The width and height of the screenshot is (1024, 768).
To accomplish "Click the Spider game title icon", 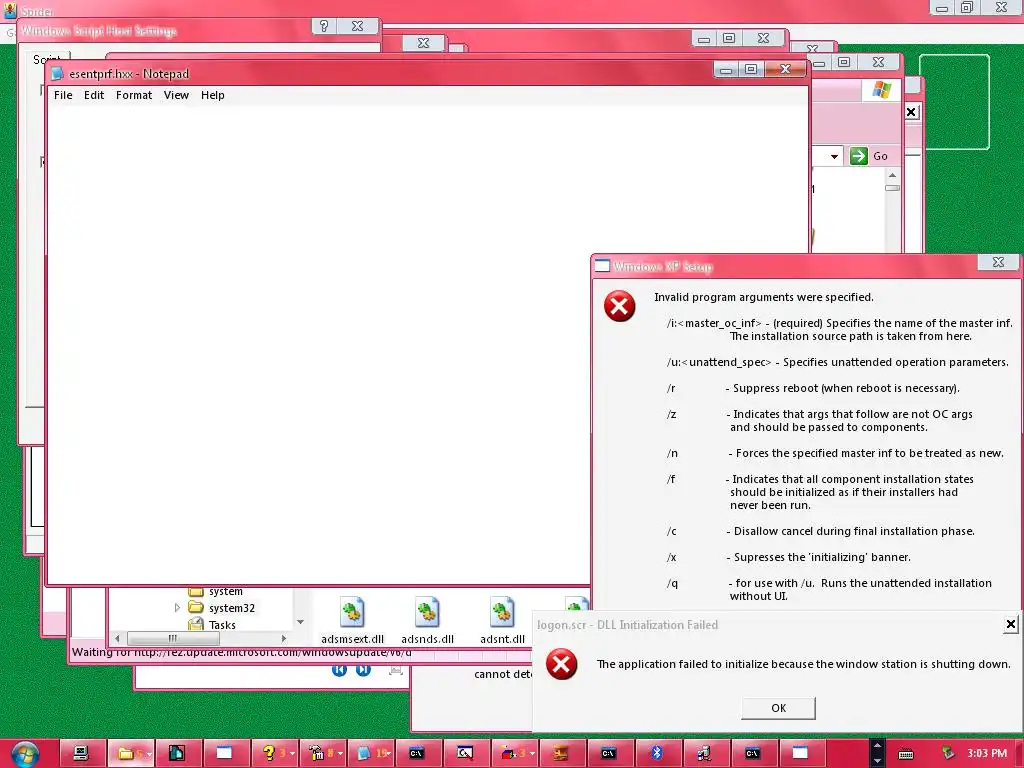I will pos(10,10).
